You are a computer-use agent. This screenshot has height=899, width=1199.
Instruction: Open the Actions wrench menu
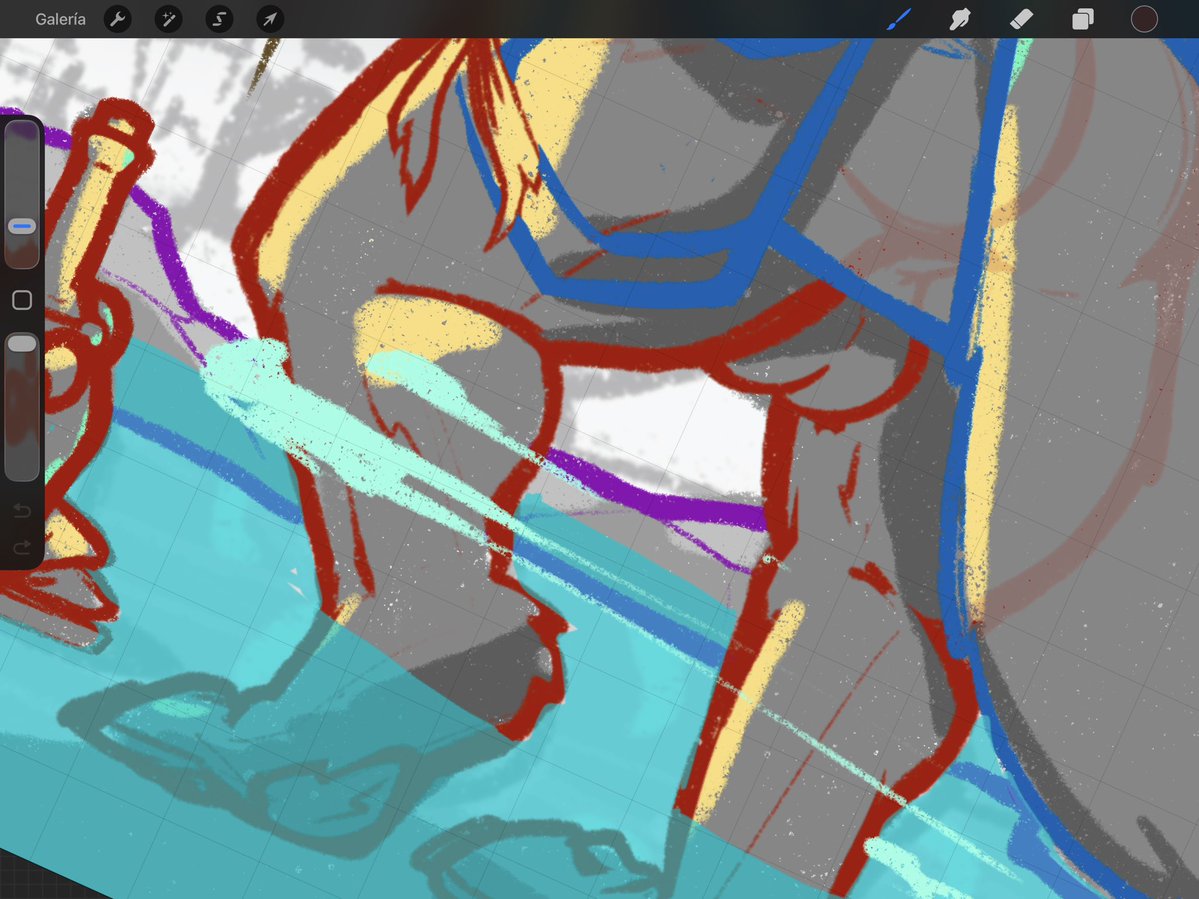[x=117, y=19]
